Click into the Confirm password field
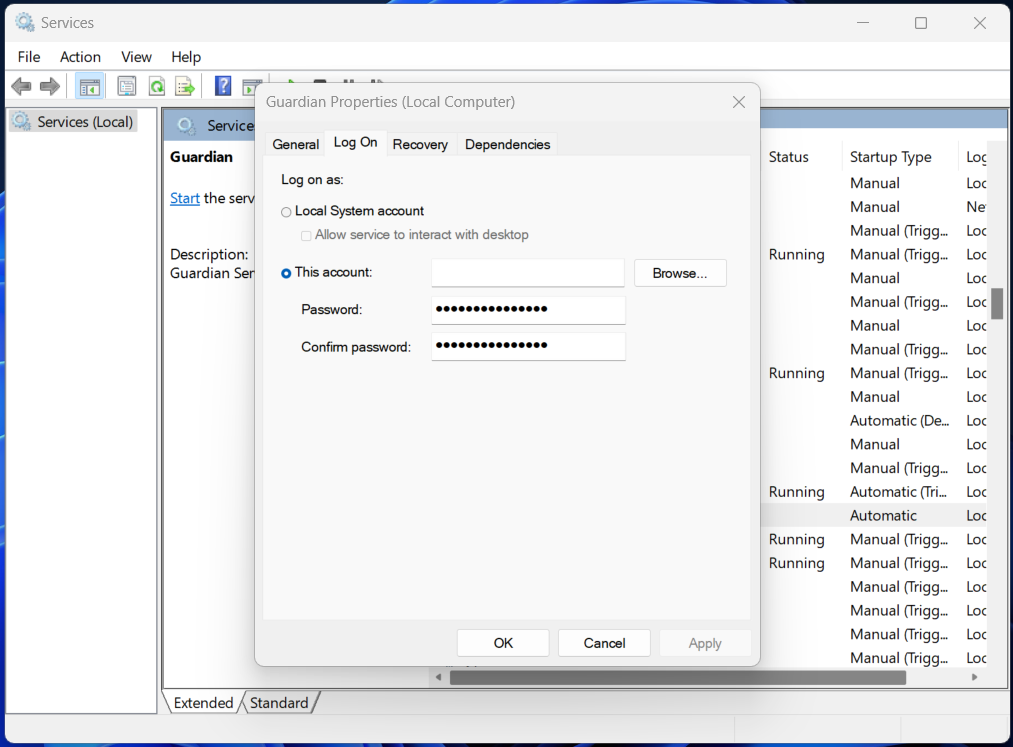1013x747 pixels. pyautogui.click(x=528, y=346)
